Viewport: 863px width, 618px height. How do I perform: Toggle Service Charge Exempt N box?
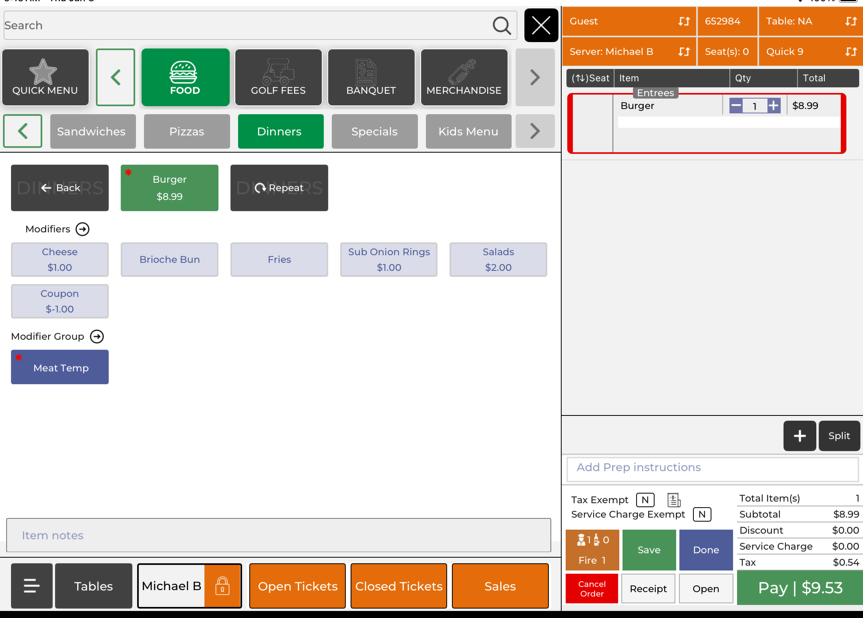702,515
